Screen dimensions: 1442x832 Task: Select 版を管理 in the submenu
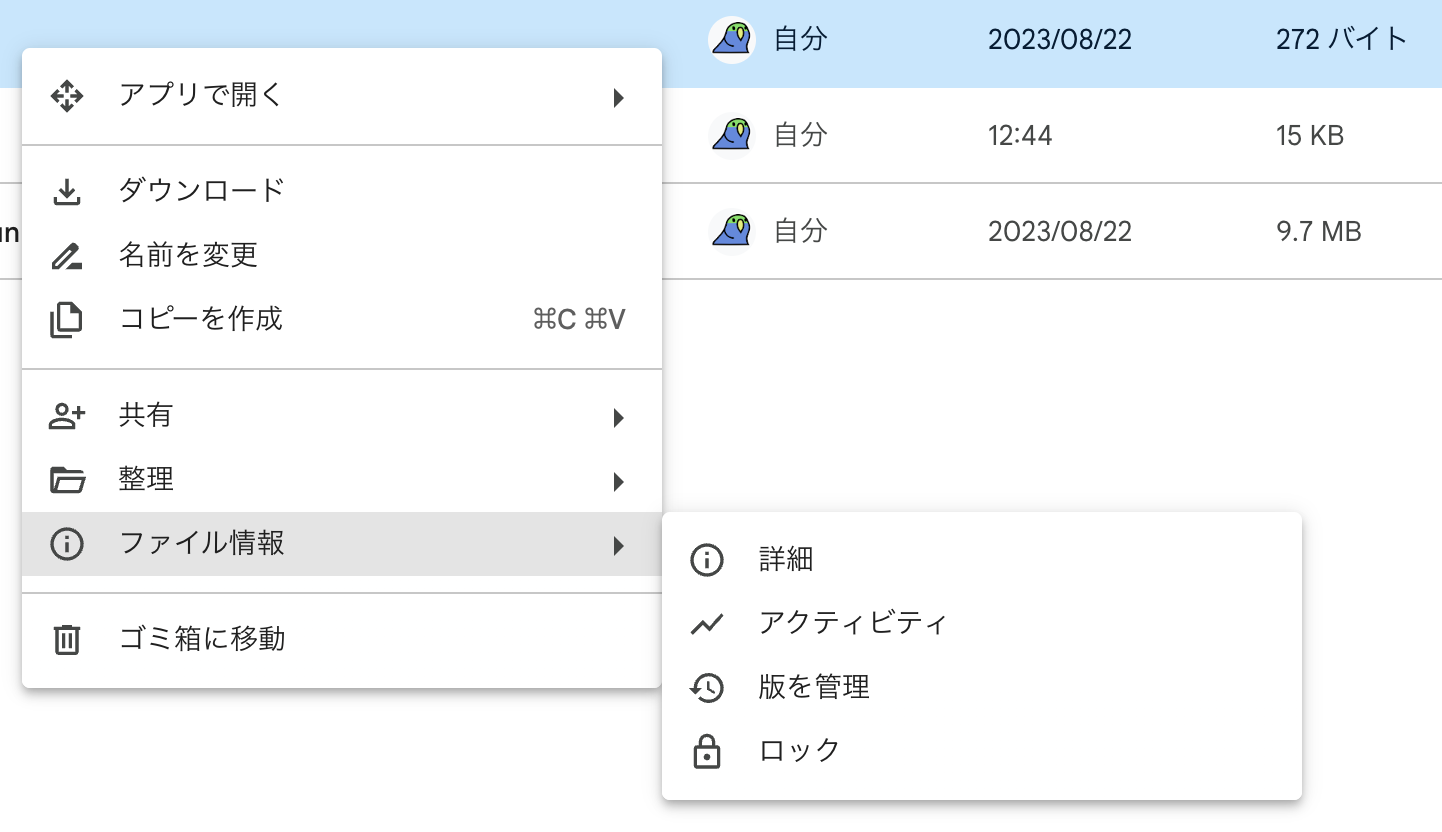pos(982,688)
